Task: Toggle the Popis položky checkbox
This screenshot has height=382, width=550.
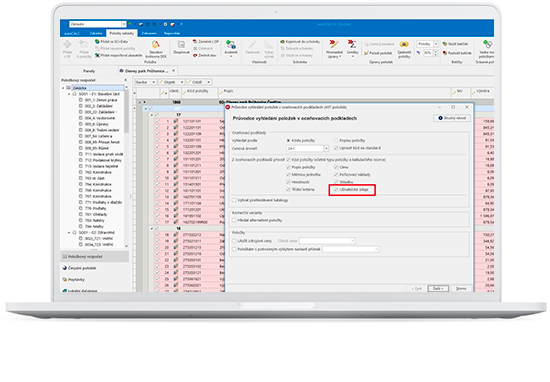Action: 289,167
